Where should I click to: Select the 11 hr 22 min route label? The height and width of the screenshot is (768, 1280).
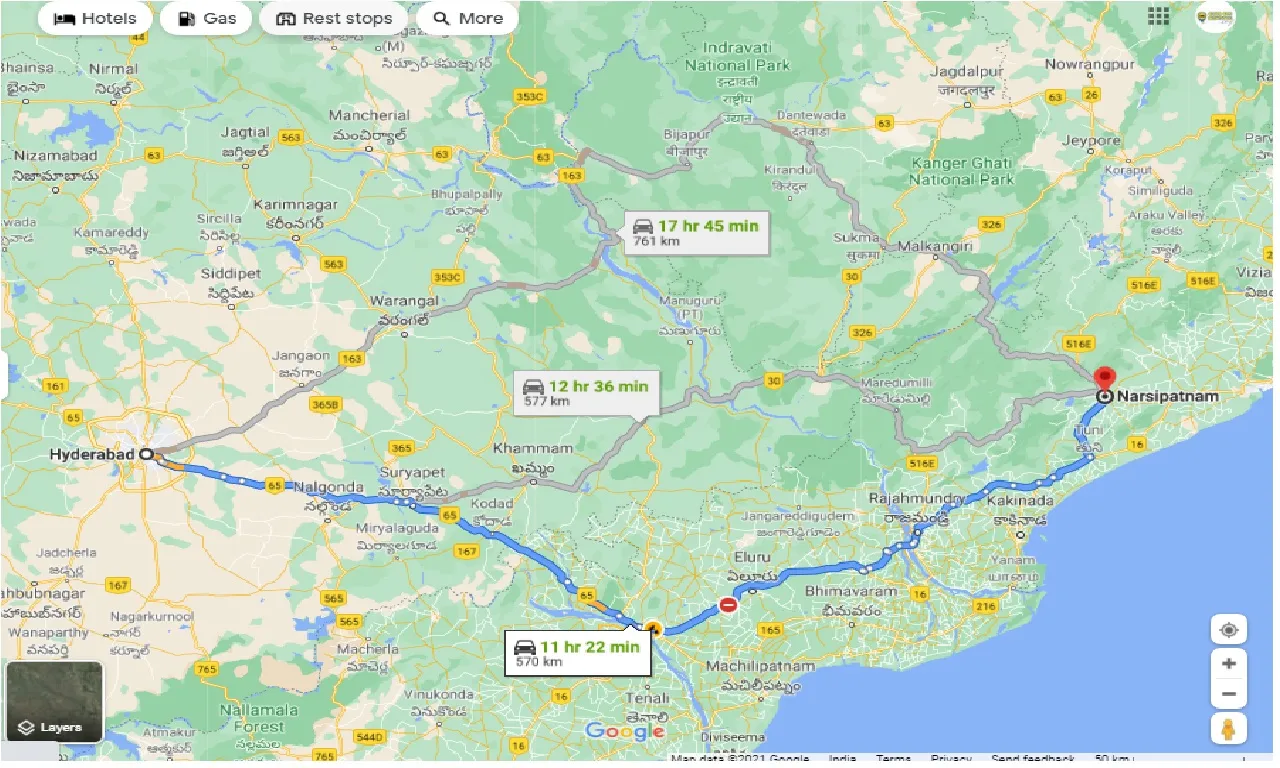click(578, 650)
